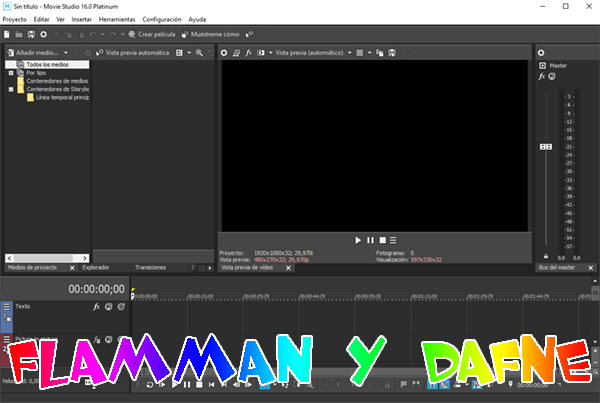Close the Vista previa de vídeo tab
The height and width of the screenshot is (403, 600).
tap(289, 268)
